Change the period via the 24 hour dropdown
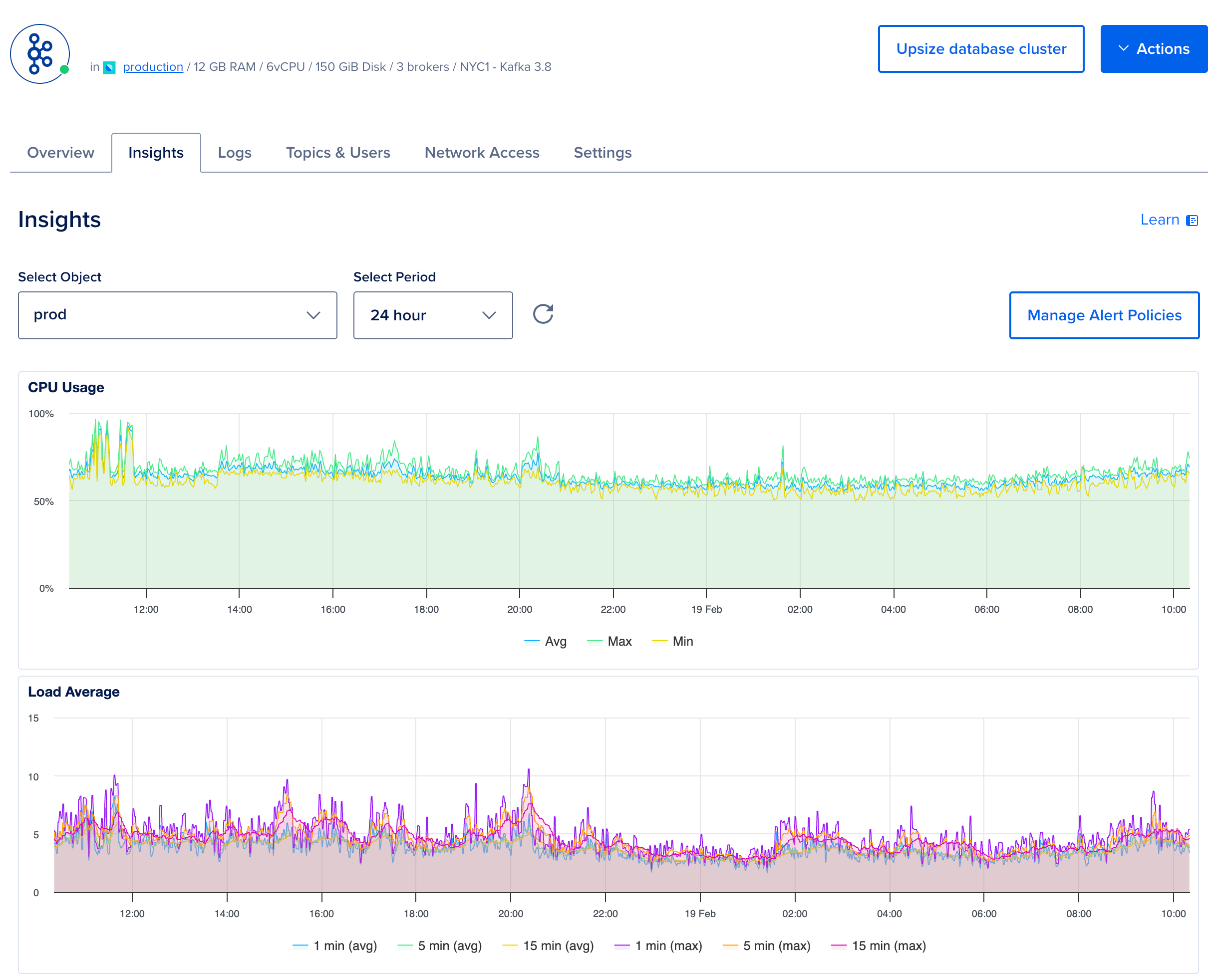Viewport: 1212px width, 980px height. point(433,315)
